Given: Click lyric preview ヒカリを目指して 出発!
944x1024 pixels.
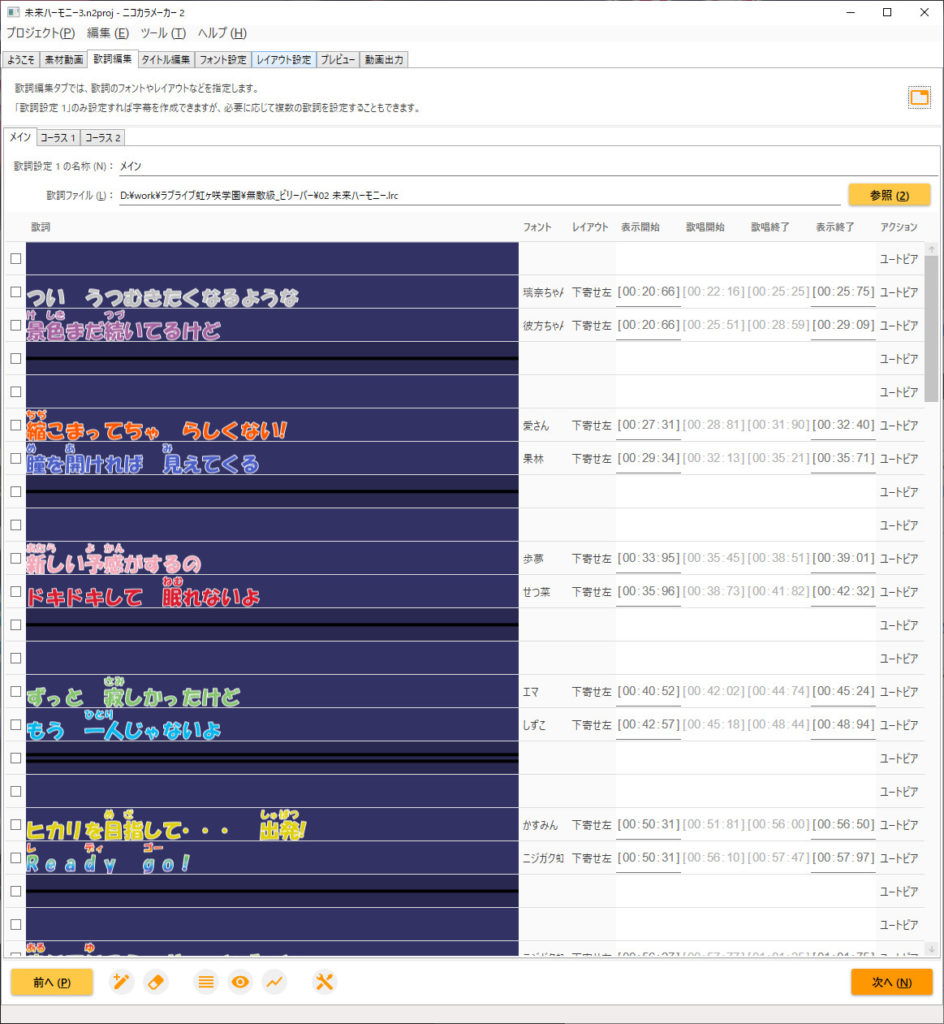Looking at the screenshot, I should (272, 825).
